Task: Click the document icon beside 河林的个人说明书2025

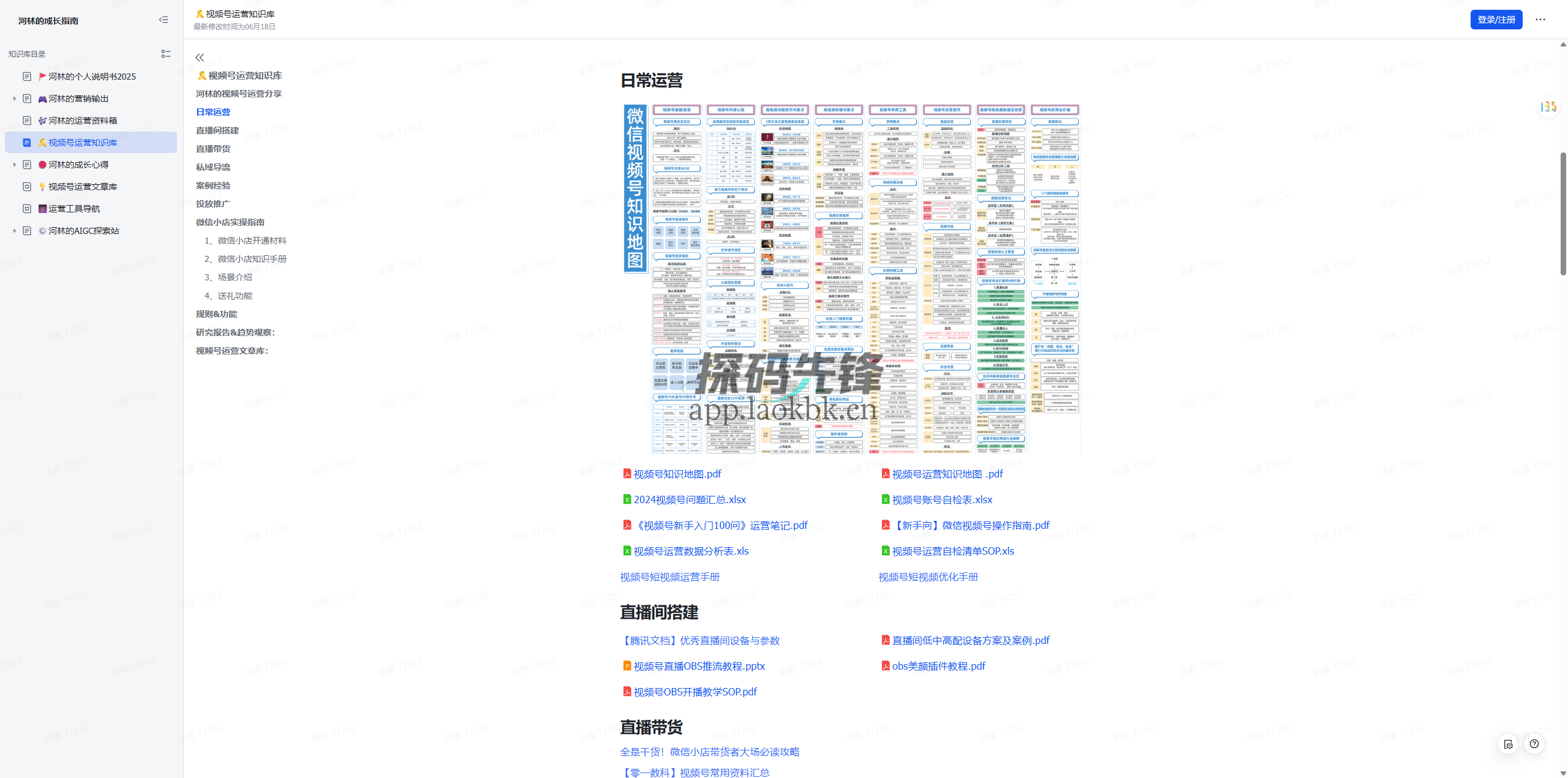Action: point(27,77)
